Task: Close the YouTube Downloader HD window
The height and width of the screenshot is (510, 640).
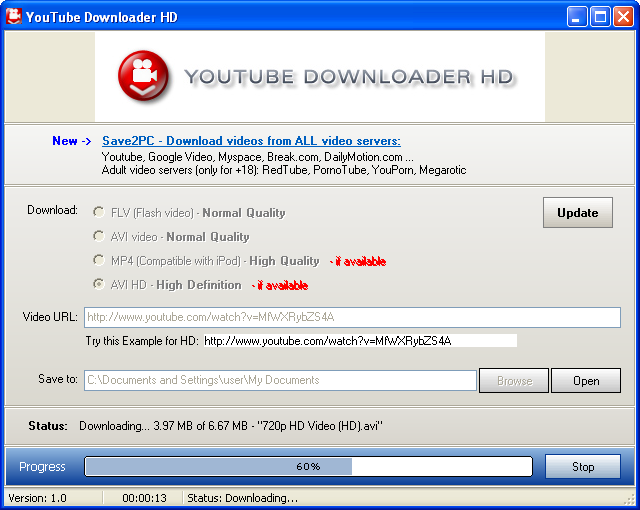Action: 624,17
